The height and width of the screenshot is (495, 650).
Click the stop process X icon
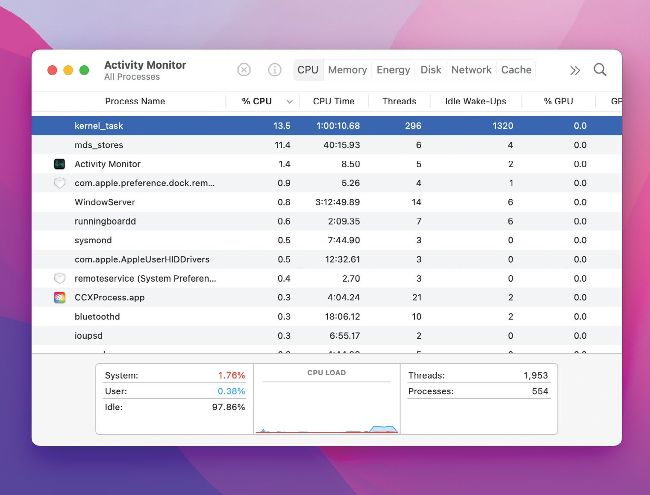244,70
